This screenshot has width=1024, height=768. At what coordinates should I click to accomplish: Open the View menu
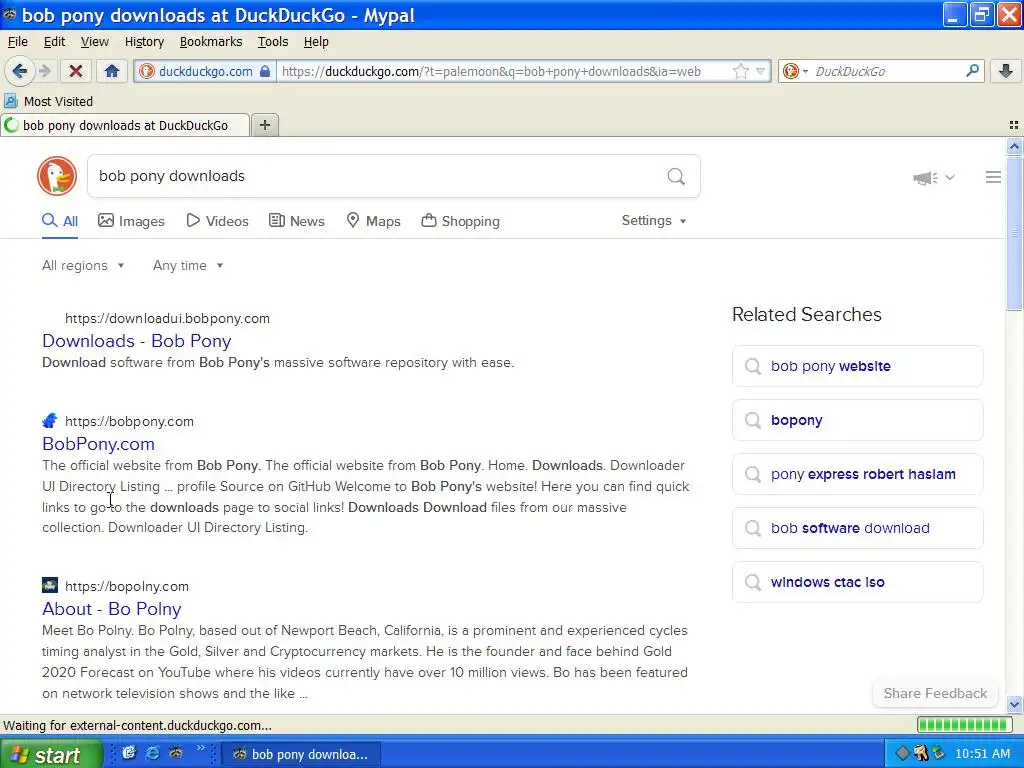(x=95, y=42)
